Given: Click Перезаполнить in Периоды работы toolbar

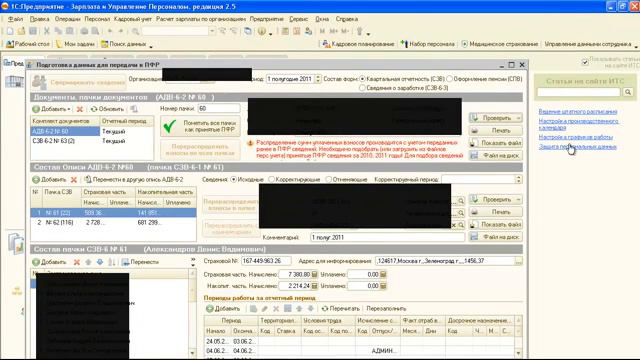Looking at the screenshot, I should 386,309.
